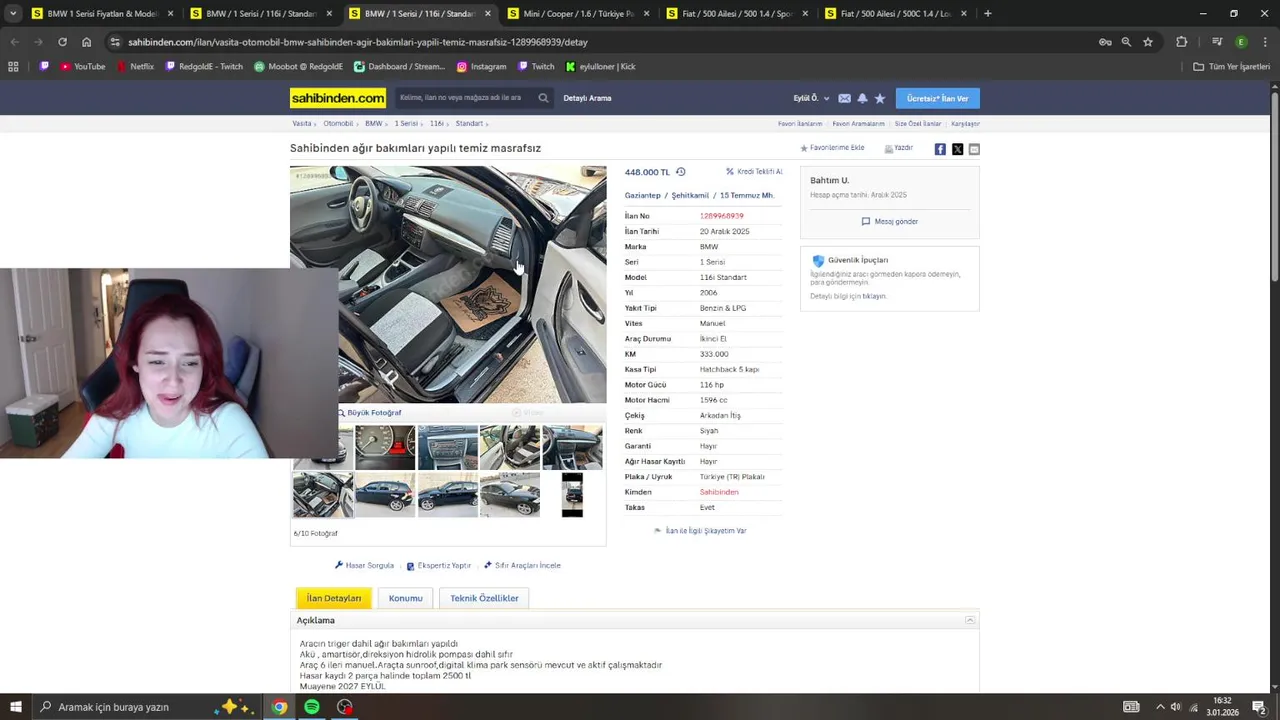Select the red gauge cluster thumbnail
The image size is (1280, 720).
pyautogui.click(x=385, y=447)
